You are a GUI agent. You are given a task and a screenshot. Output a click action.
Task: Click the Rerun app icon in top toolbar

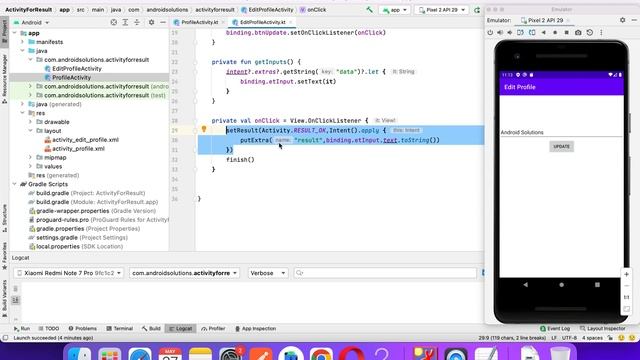pyautogui.click(x=477, y=10)
